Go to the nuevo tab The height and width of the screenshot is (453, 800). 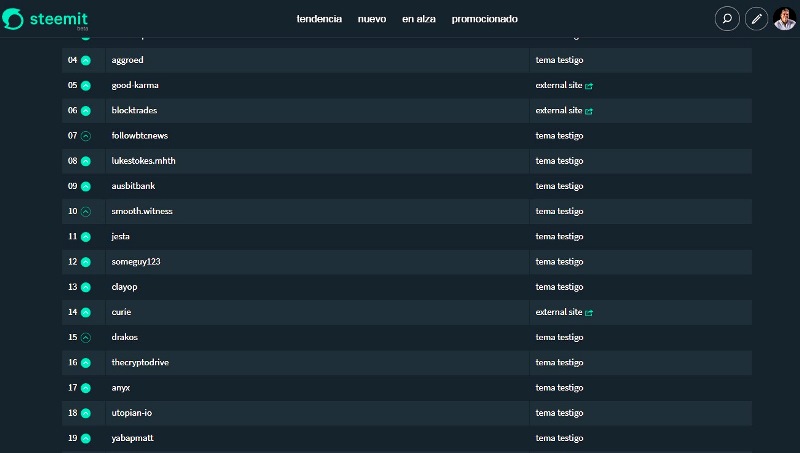[x=372, y=19]
